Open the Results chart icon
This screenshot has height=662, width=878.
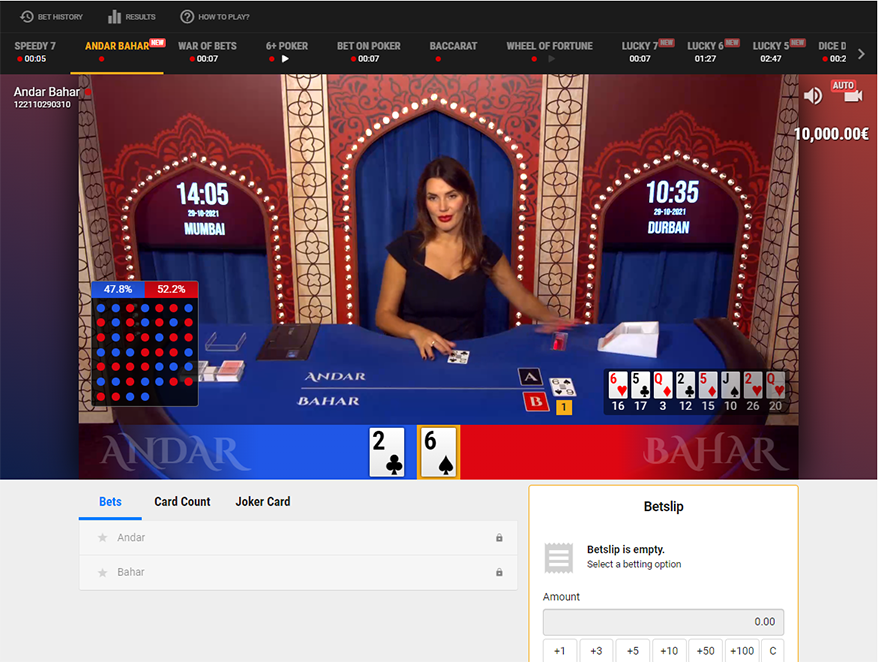point(131,17)
